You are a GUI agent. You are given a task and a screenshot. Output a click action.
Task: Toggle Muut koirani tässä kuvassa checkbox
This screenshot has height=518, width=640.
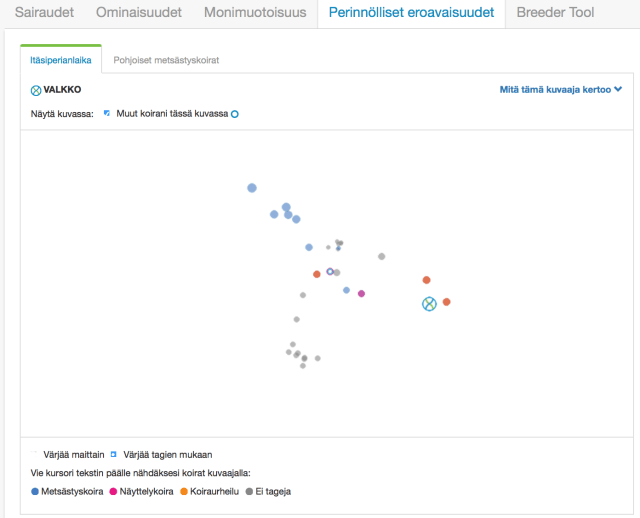[108, 114]
